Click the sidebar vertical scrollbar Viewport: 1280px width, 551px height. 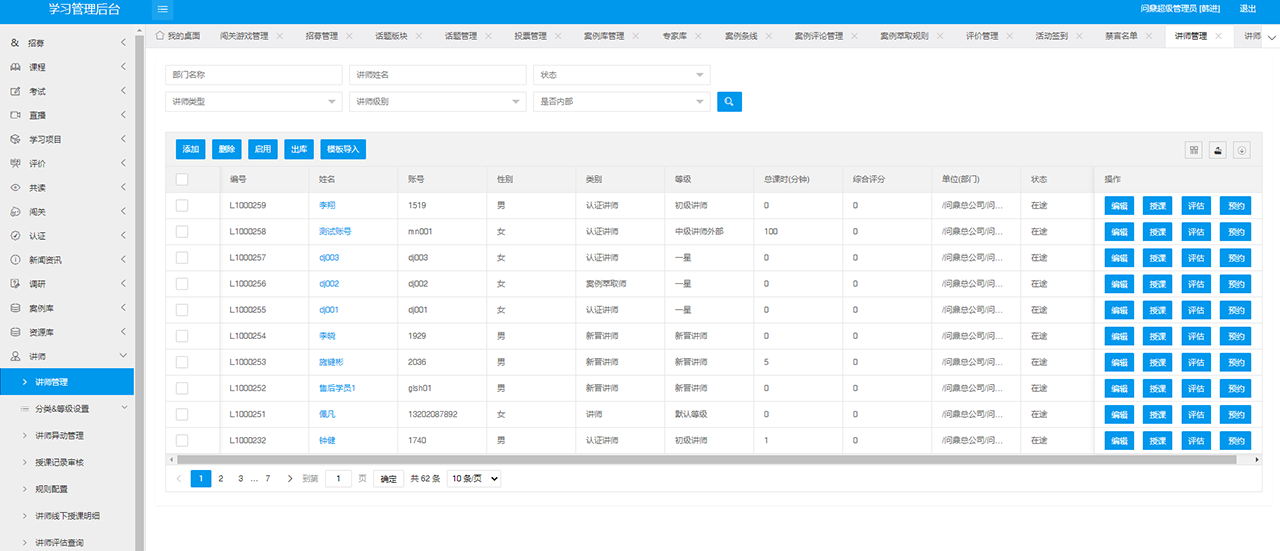coord(140,290)
